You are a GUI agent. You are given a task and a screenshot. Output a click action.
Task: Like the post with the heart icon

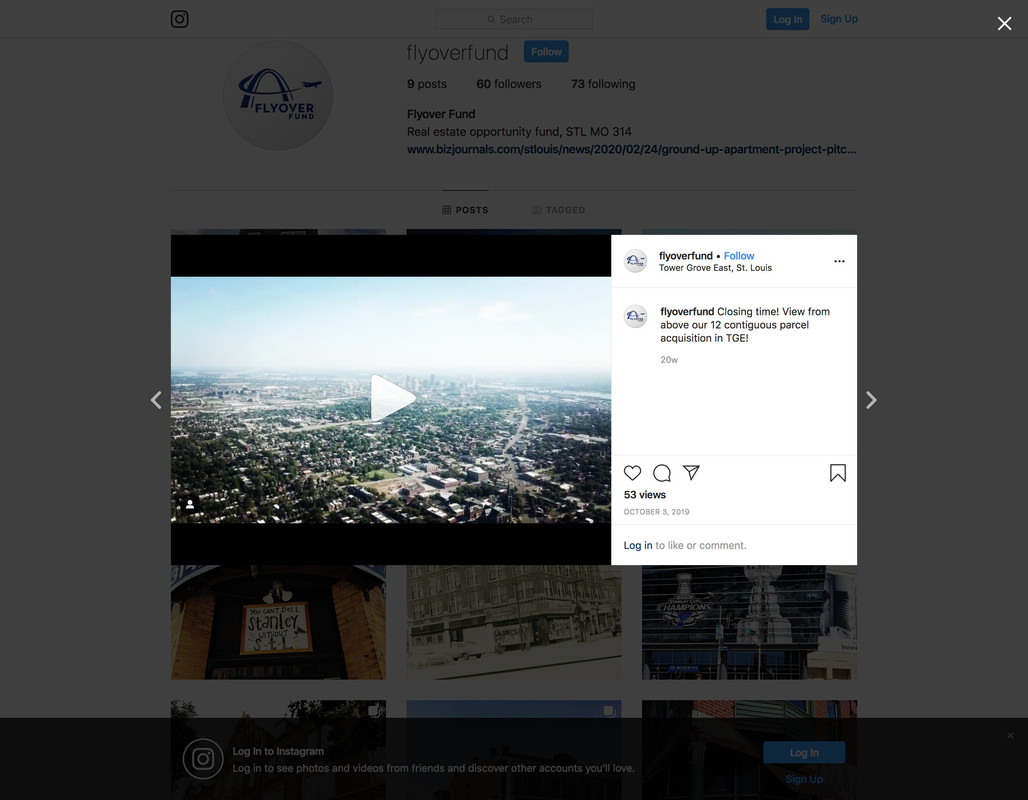[632, 473]
